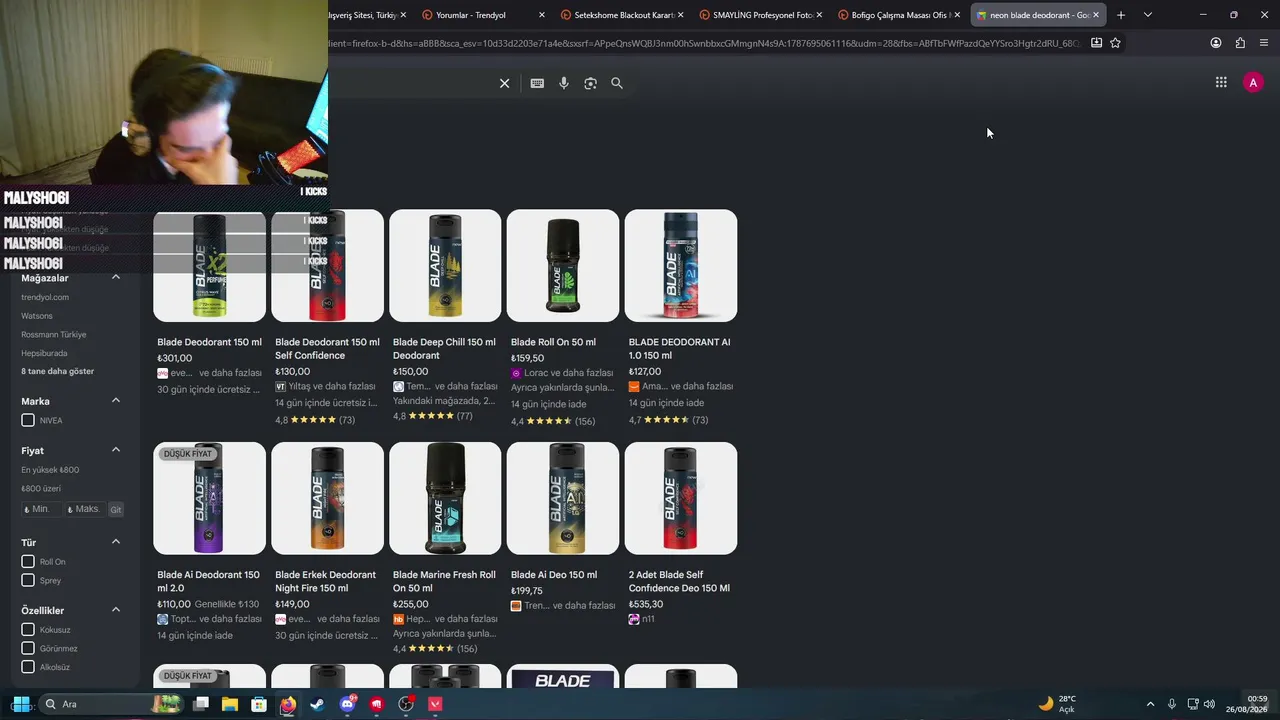The height and width of the screenshot is (720, 1280).
Task: Open the Google account avatar
Action: point(1253,83)
